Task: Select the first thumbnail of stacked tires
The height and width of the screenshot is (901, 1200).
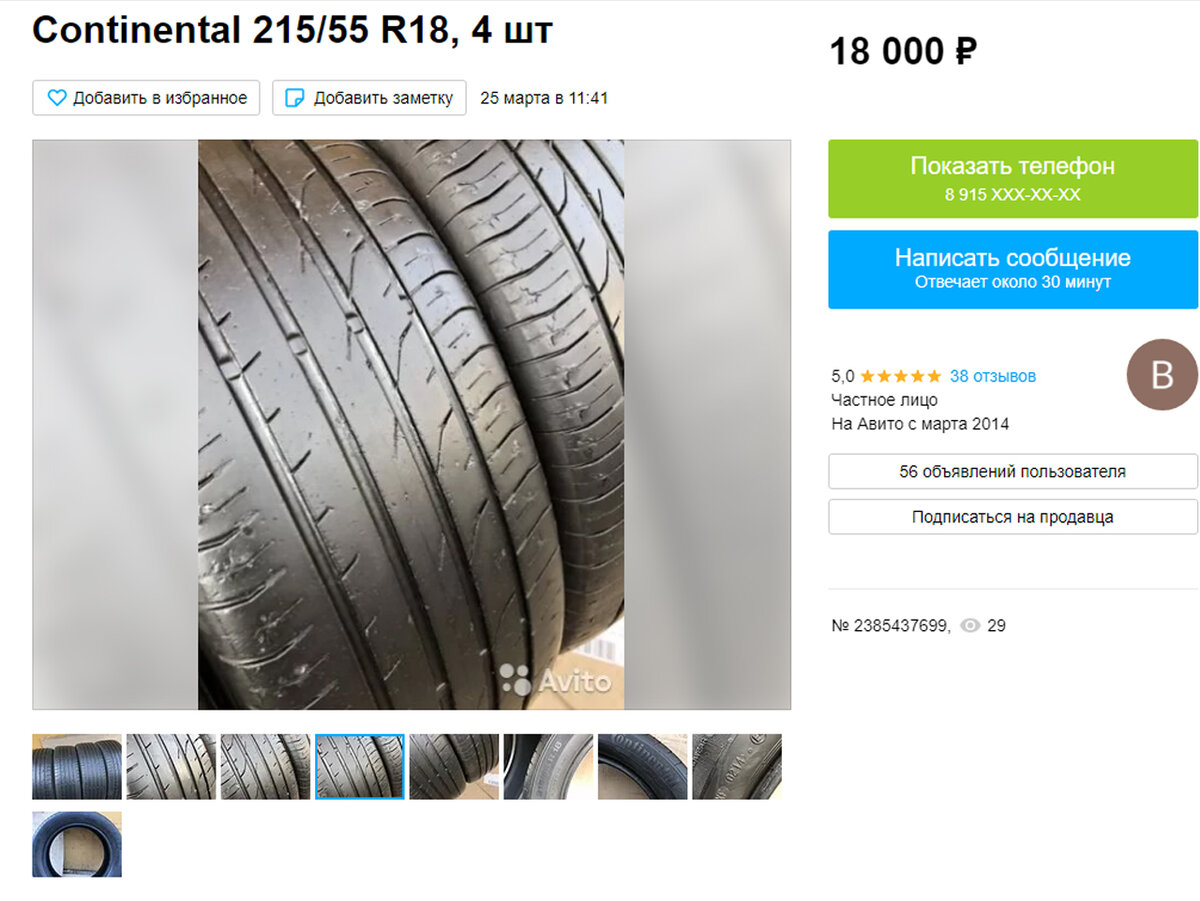Action: click(77, 767)
